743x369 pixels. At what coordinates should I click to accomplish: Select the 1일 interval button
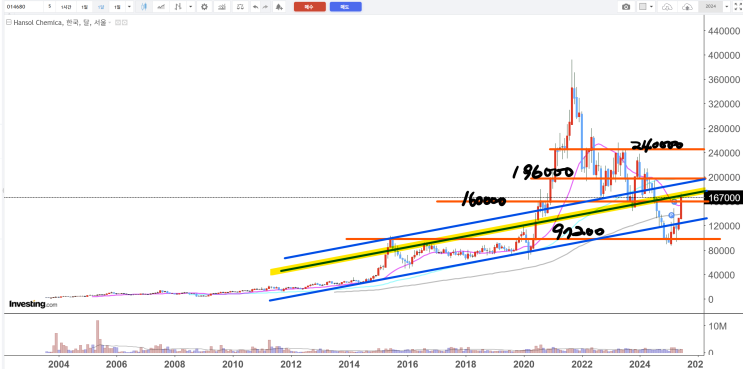(x=84, y=7)
